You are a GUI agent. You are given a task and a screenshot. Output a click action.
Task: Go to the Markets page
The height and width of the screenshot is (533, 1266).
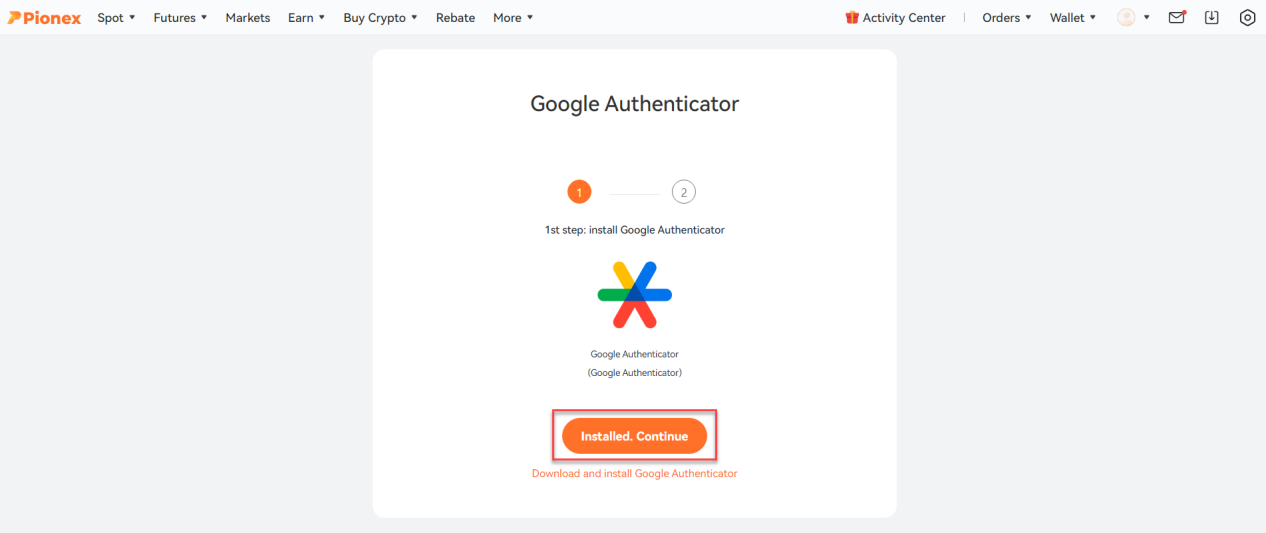pos(248,17)
